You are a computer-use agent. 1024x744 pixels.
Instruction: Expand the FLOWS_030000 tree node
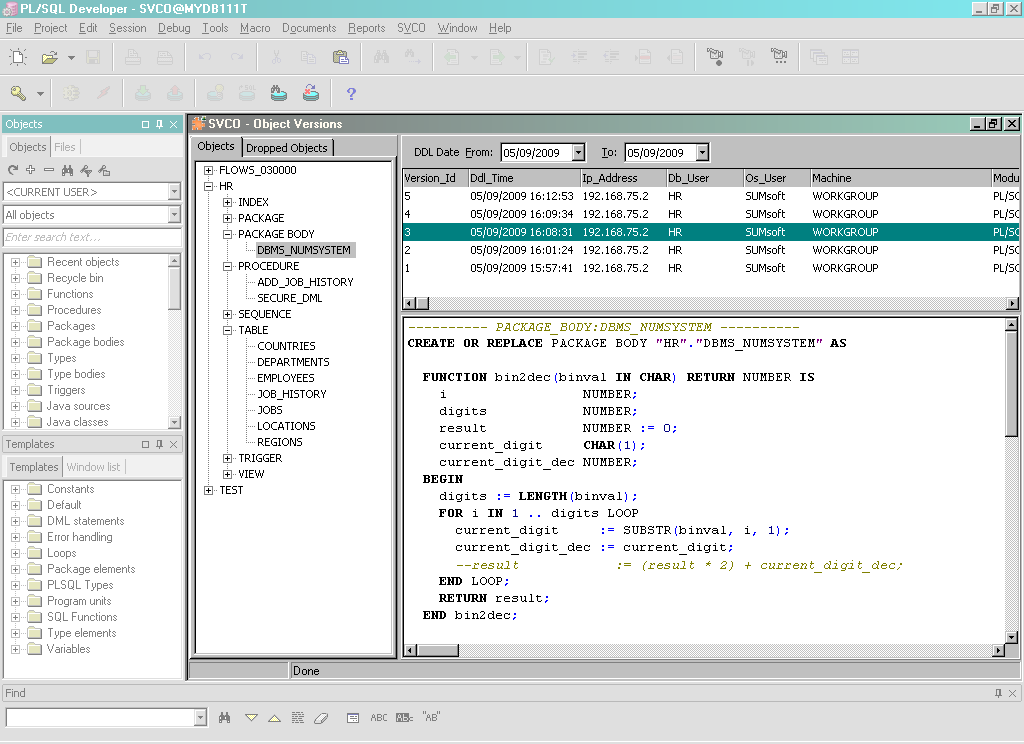pyautogui.click(x=209, y=170)
